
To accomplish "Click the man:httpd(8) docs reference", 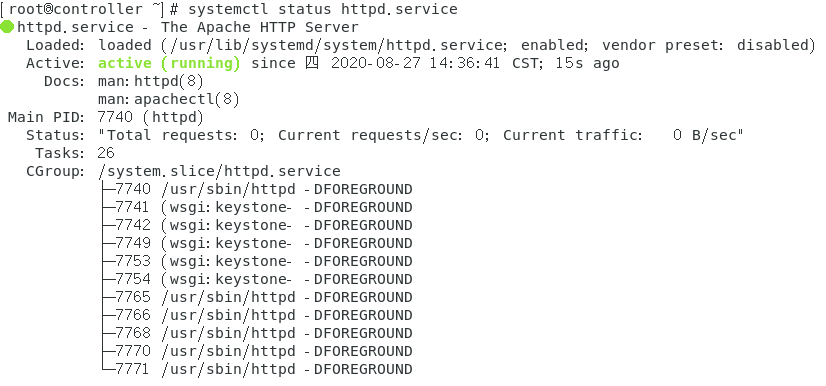I will [x=151, y=82].
